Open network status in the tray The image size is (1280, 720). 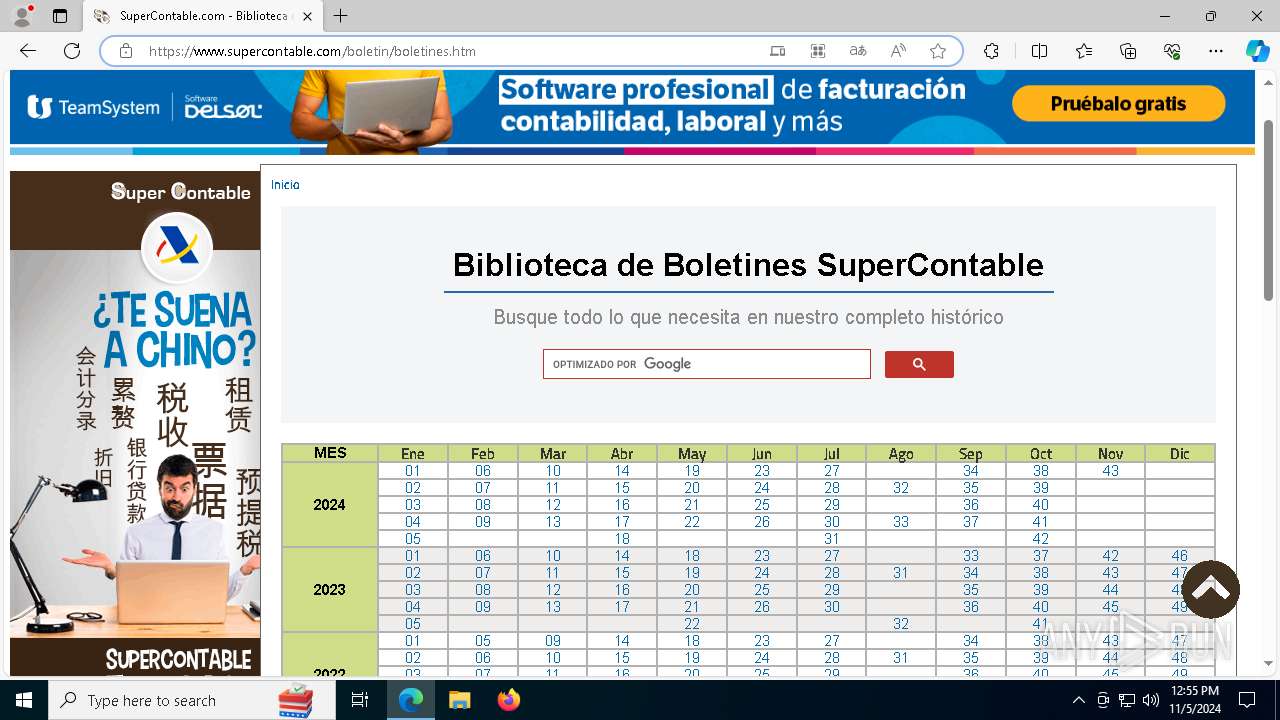1127,700
